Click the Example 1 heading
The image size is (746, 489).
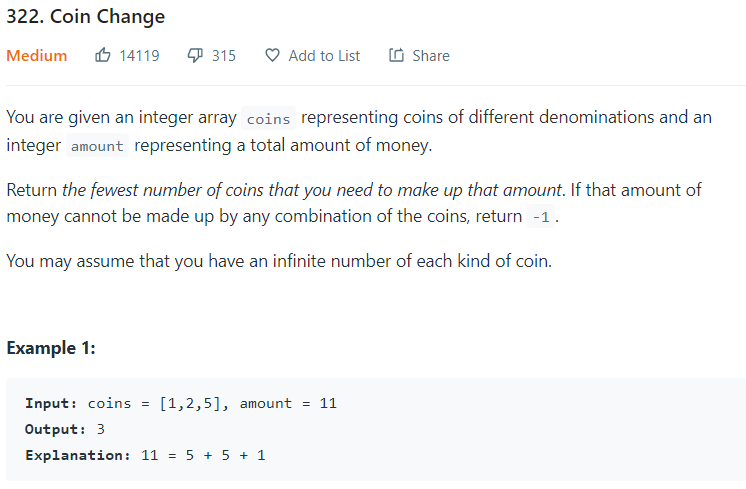(51, 348)
